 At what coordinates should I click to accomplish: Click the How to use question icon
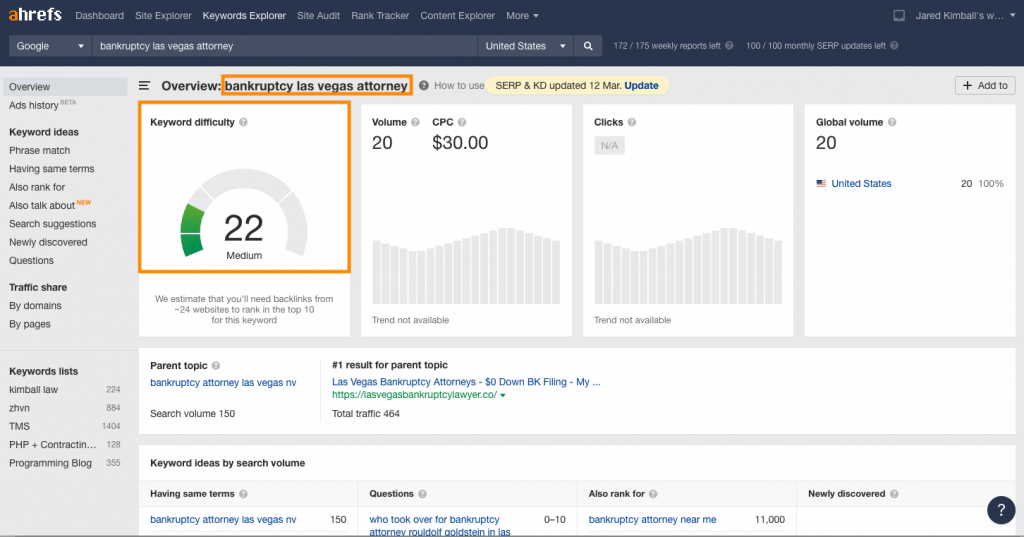point(424,86)
